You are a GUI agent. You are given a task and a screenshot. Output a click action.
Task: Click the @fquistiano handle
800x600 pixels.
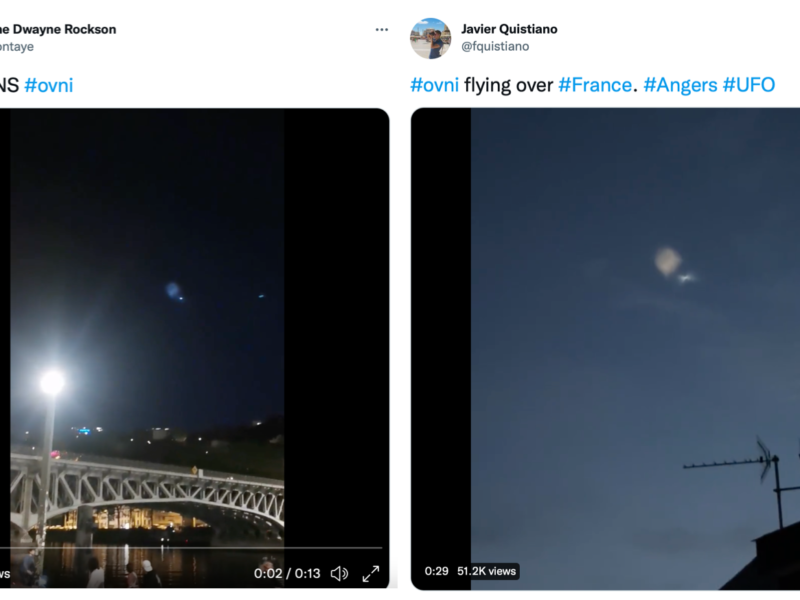[495, 46]
